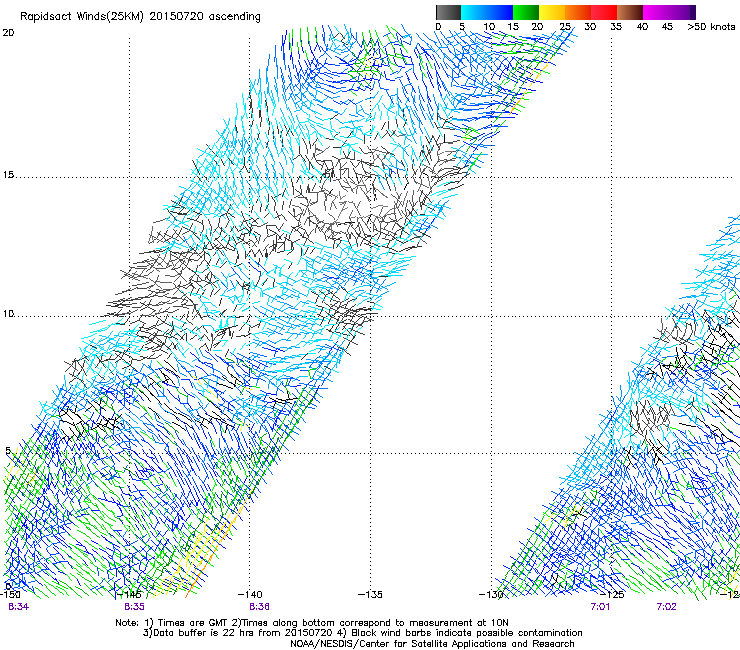Viewport: 740px width, 650px height.
Task: Click the '20' latitude label on the left axis
Action: click(8, 33)
